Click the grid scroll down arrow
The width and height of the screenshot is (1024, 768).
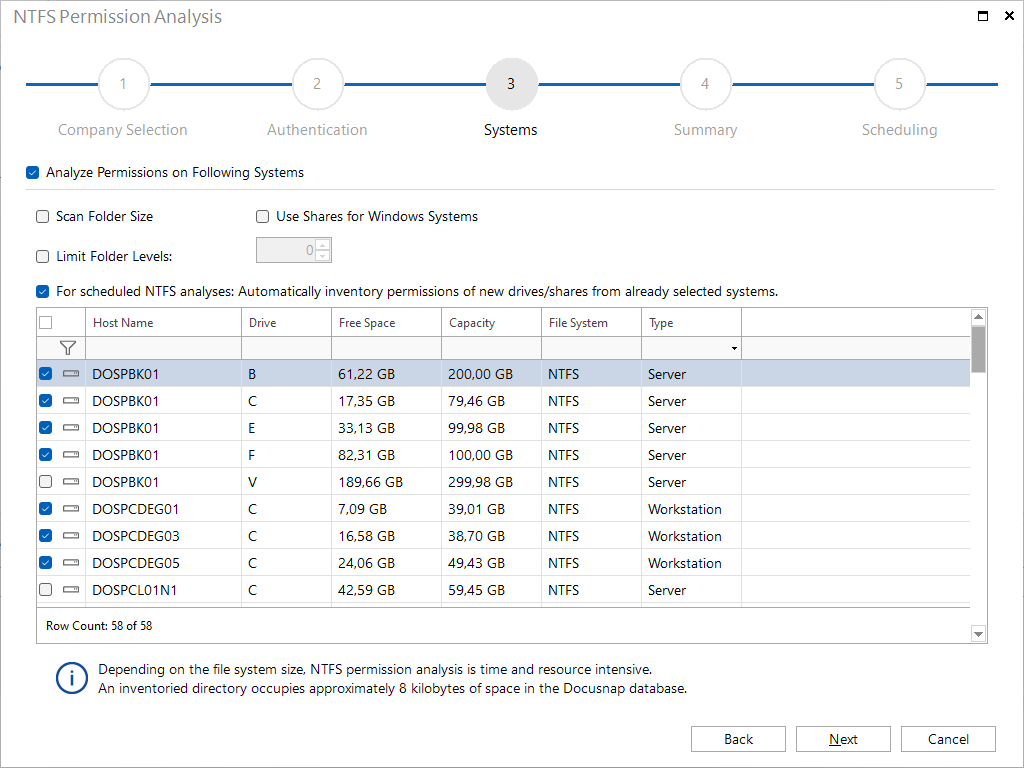(978, 633)
